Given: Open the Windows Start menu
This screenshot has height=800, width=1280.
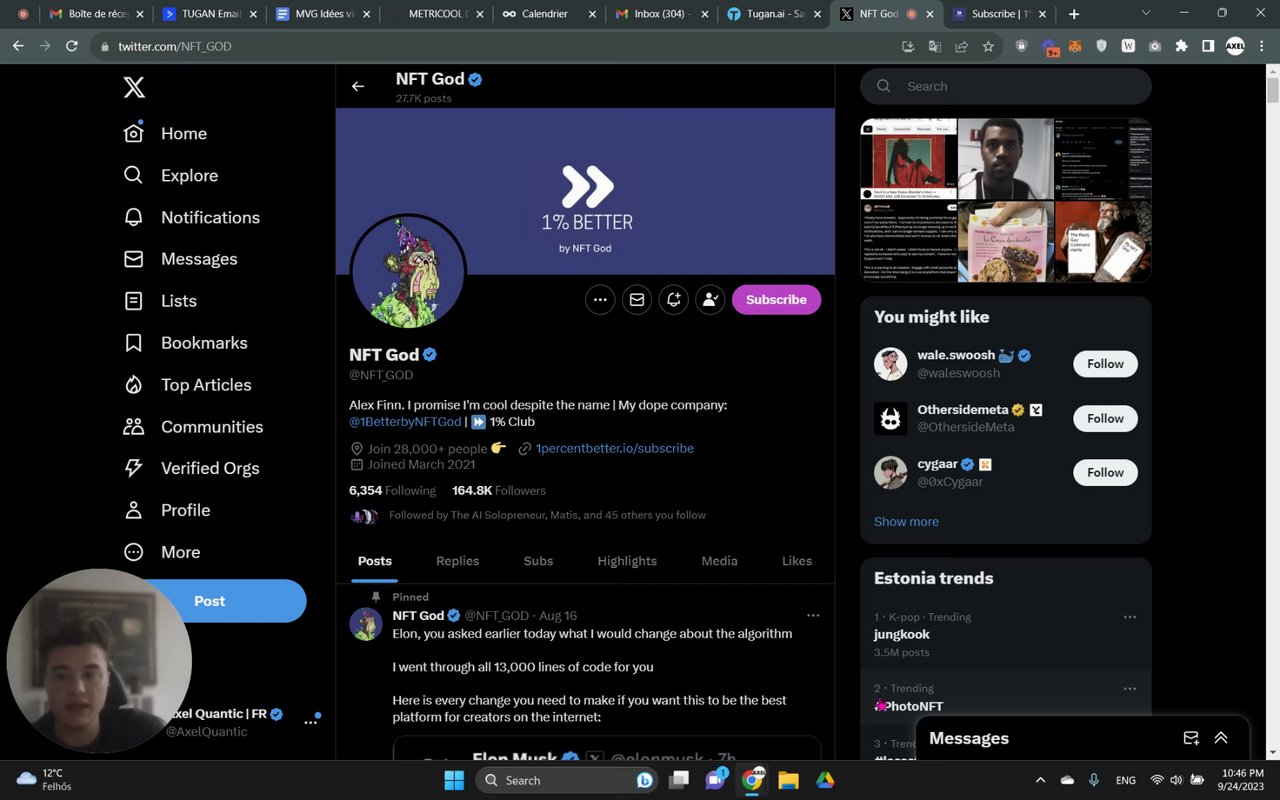Looking at the screenshot, I should (454, 780).
